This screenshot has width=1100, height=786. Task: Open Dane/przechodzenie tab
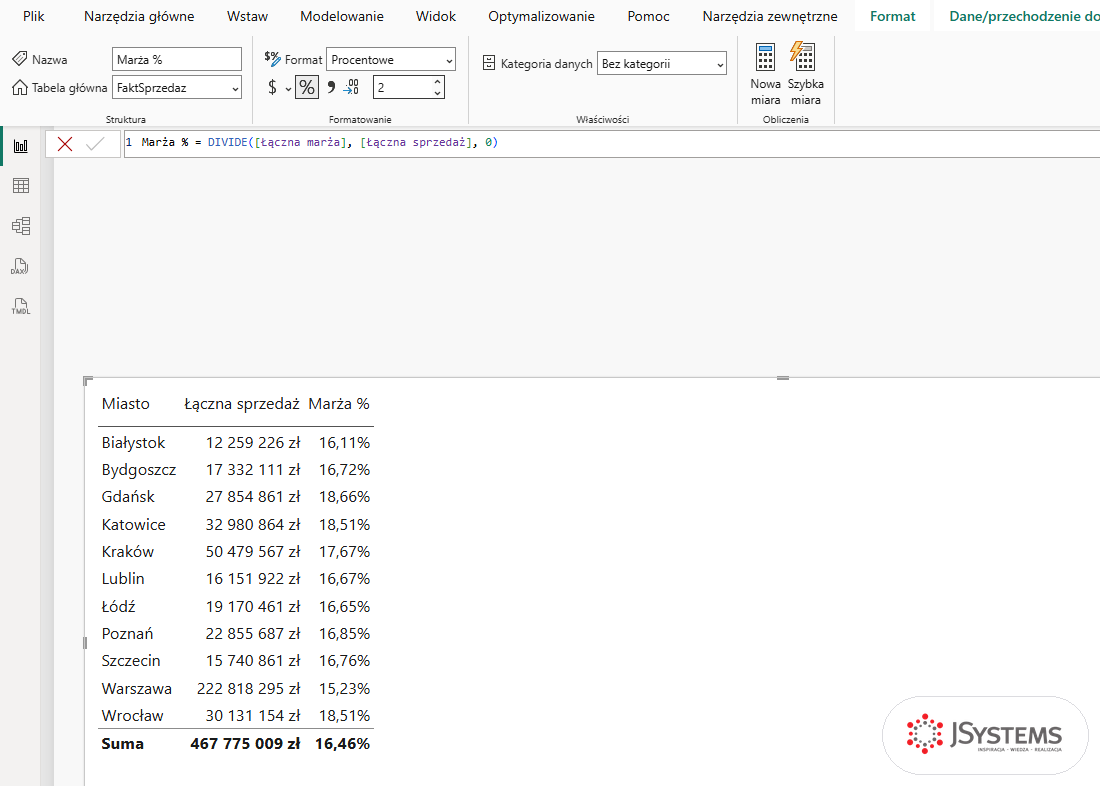1024,16
